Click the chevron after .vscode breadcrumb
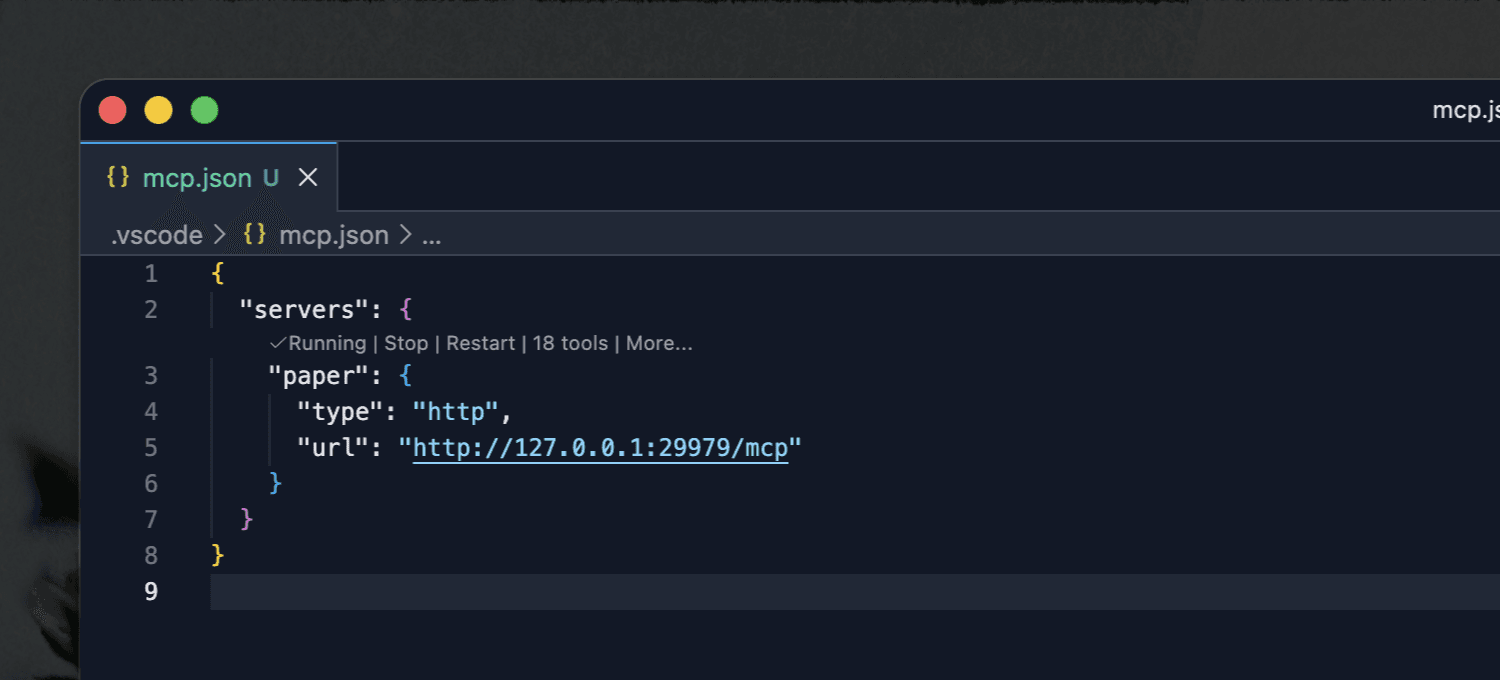 pyautogui.click(x=222, y=235)
